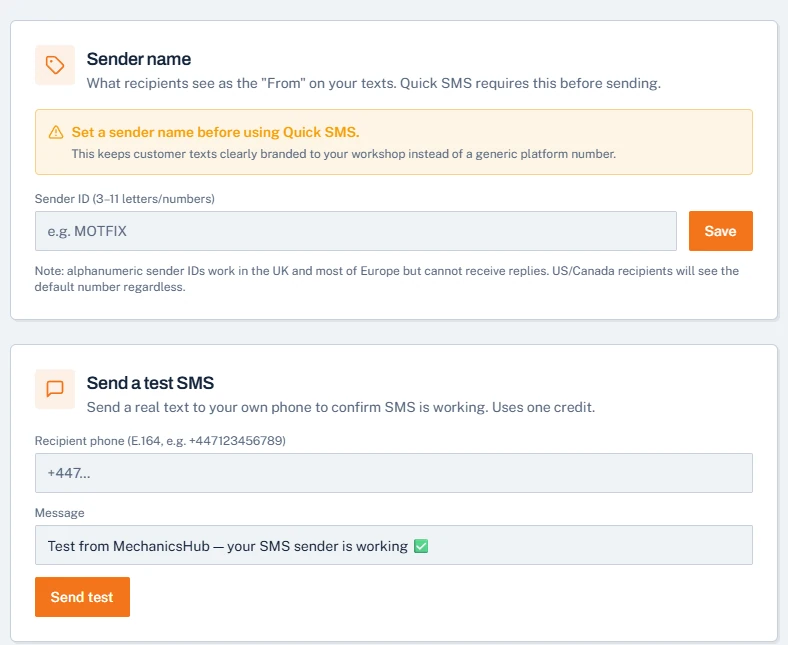Click the note about alphanumeric sender IDs

pyautogui.click(x=386, y=279)
